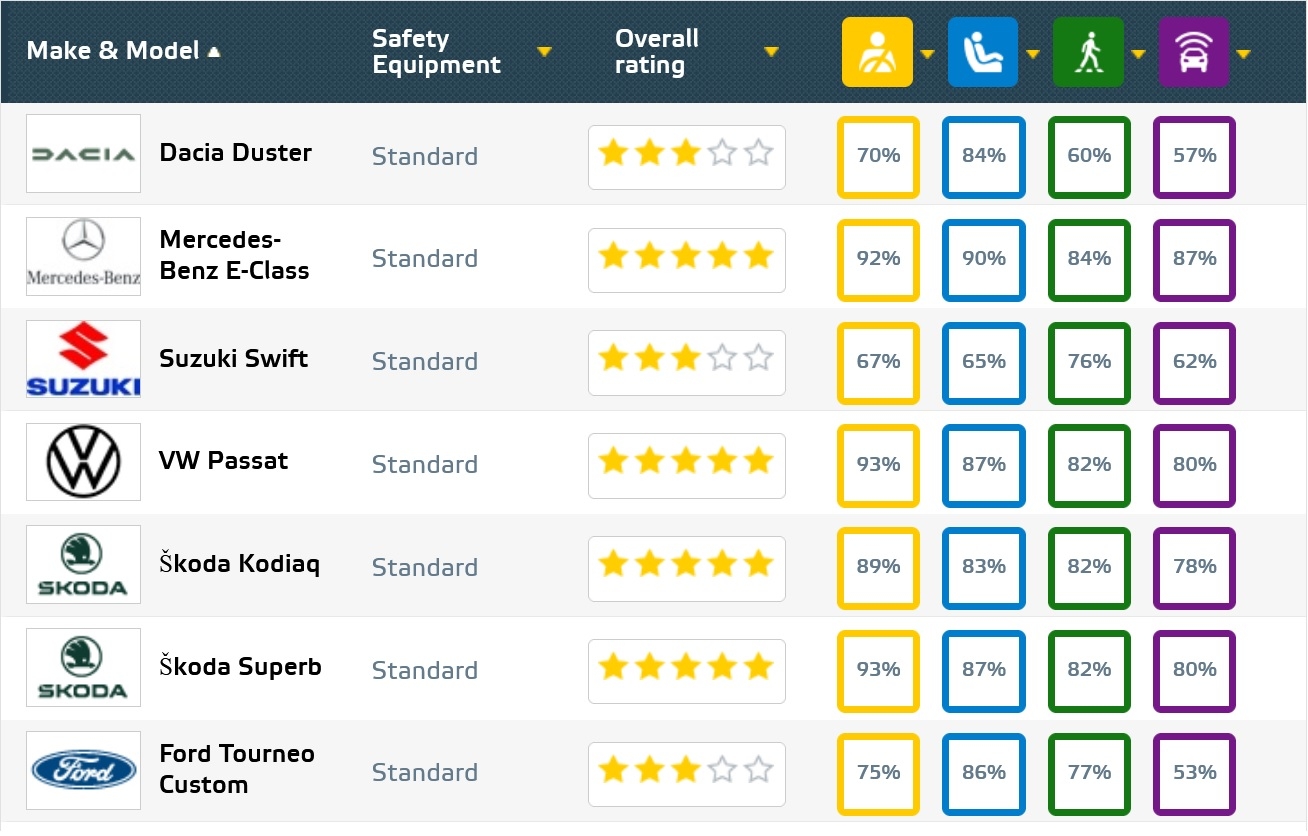This screenshot has width=1308, height=836.
Task: Click the purple Safety Assist car icon
Action: point(1193,52)
